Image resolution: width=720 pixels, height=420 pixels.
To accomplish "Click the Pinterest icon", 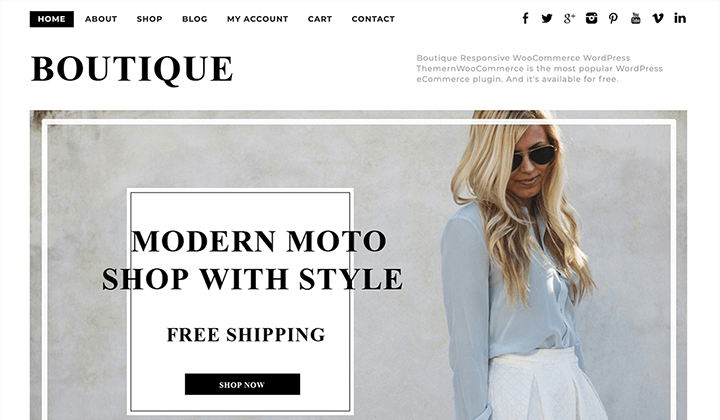I will pyautogui.click(x=613, y=18).
